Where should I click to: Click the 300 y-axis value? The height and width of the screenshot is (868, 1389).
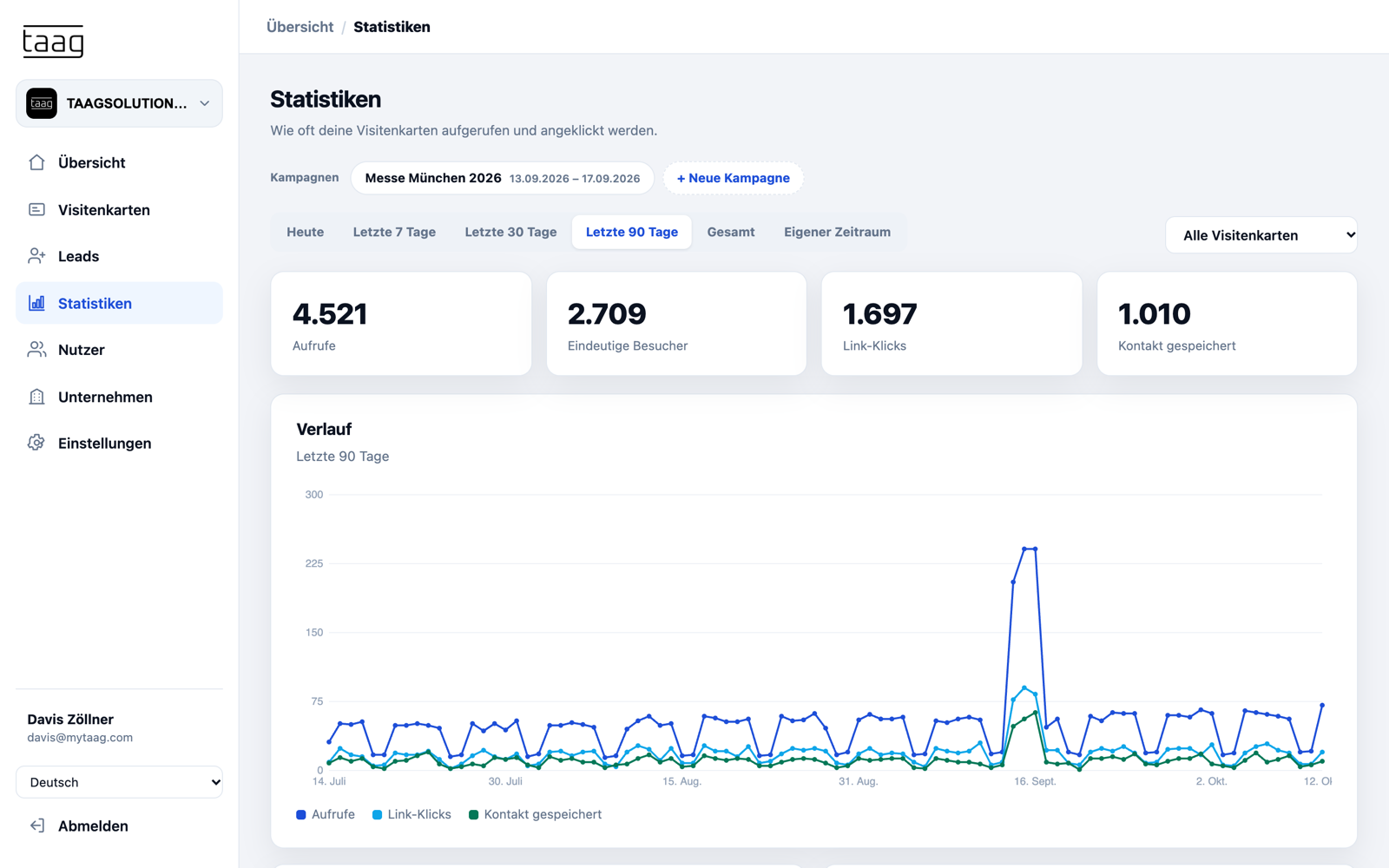click(x=314, y=495)
